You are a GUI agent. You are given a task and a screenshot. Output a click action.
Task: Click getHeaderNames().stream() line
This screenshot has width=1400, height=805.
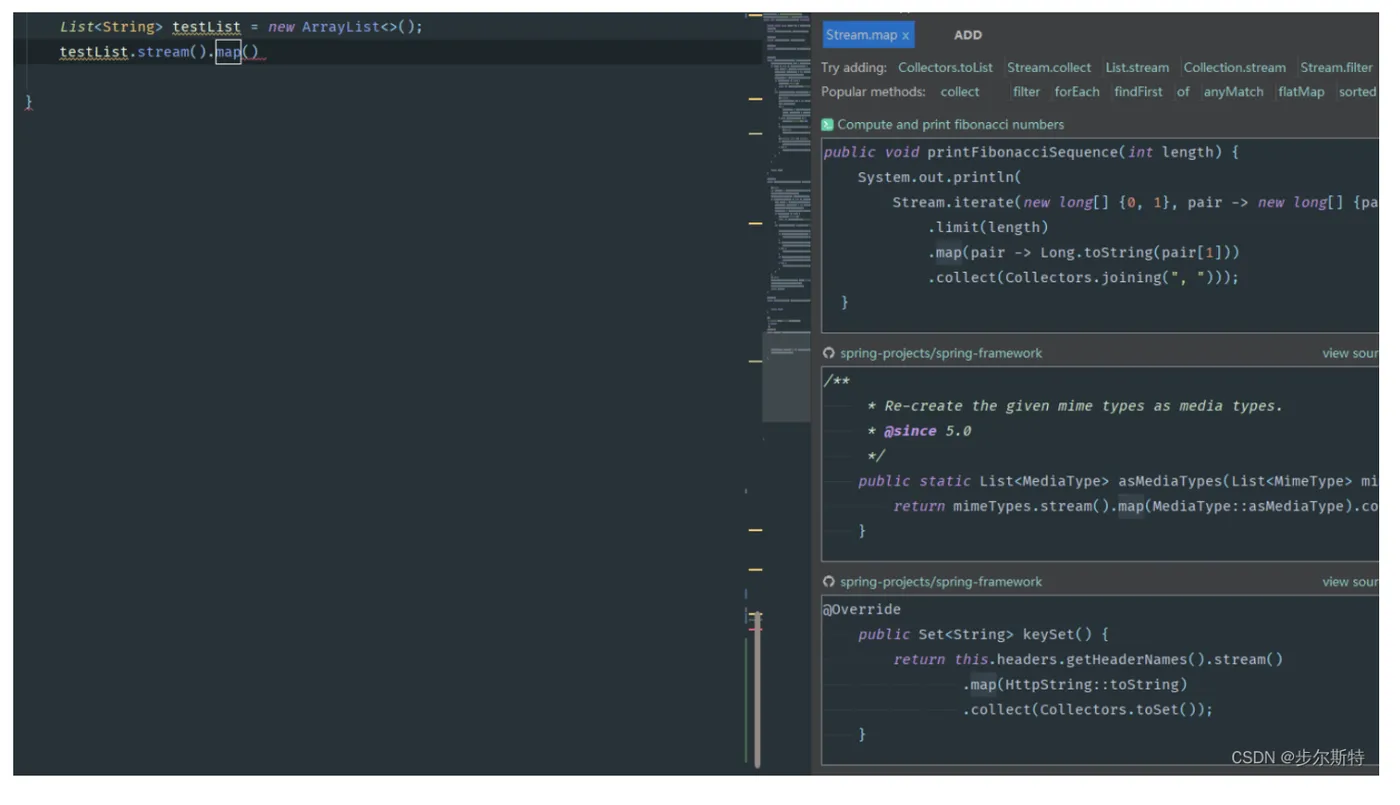[1088, 659]
